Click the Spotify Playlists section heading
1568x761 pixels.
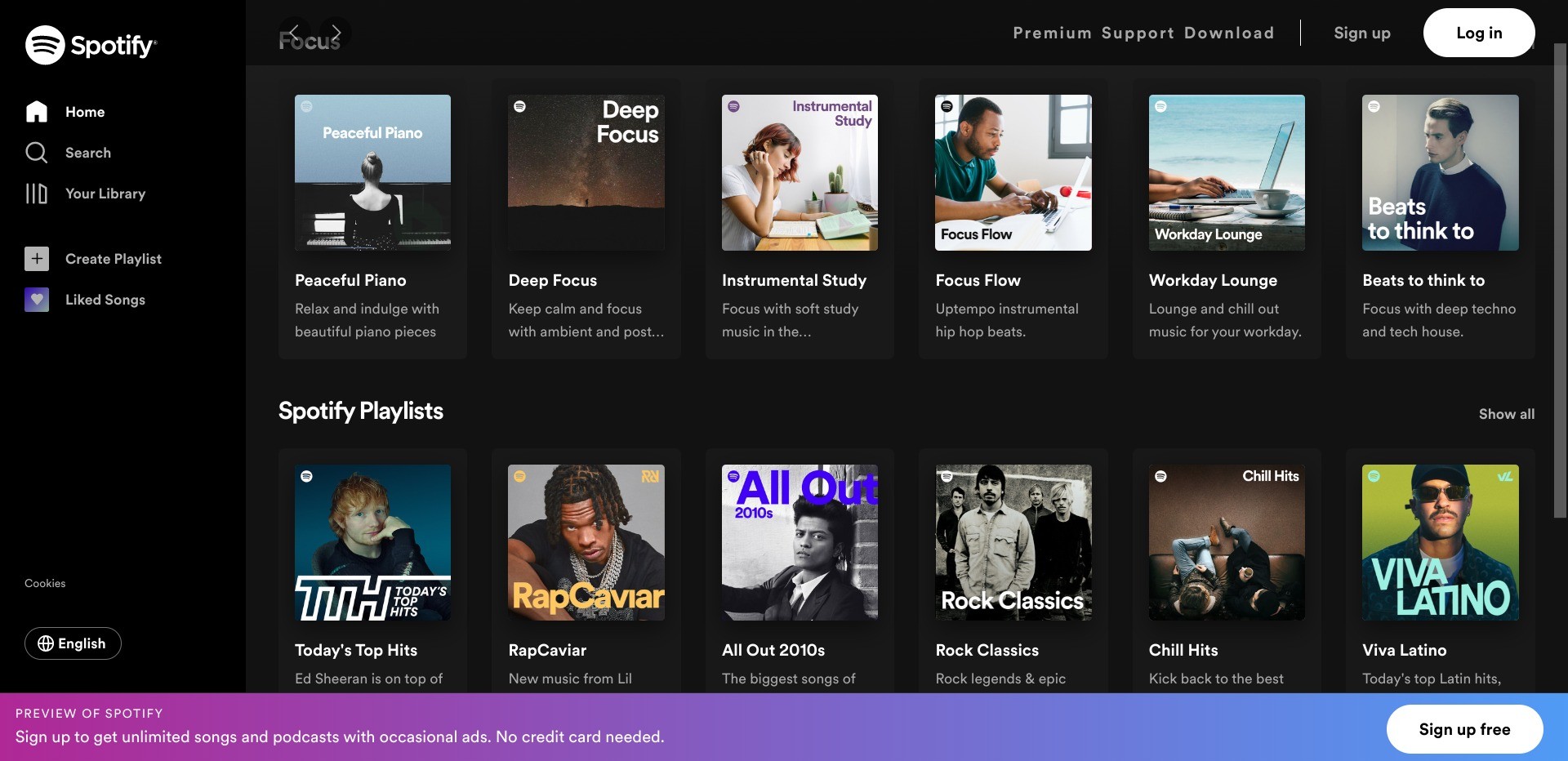coord(361,411)
